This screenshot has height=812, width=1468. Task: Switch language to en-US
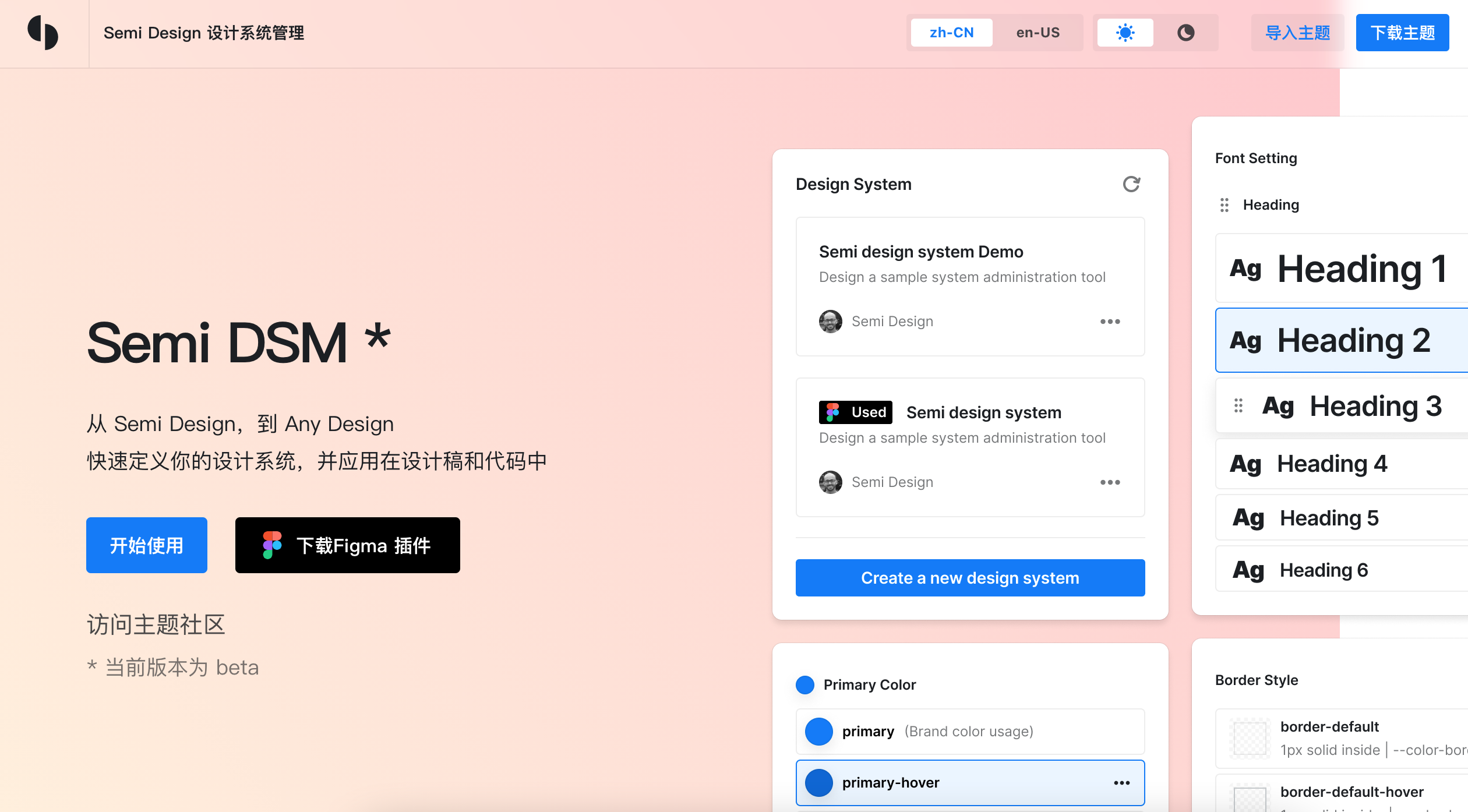[x=1038, y=33]
